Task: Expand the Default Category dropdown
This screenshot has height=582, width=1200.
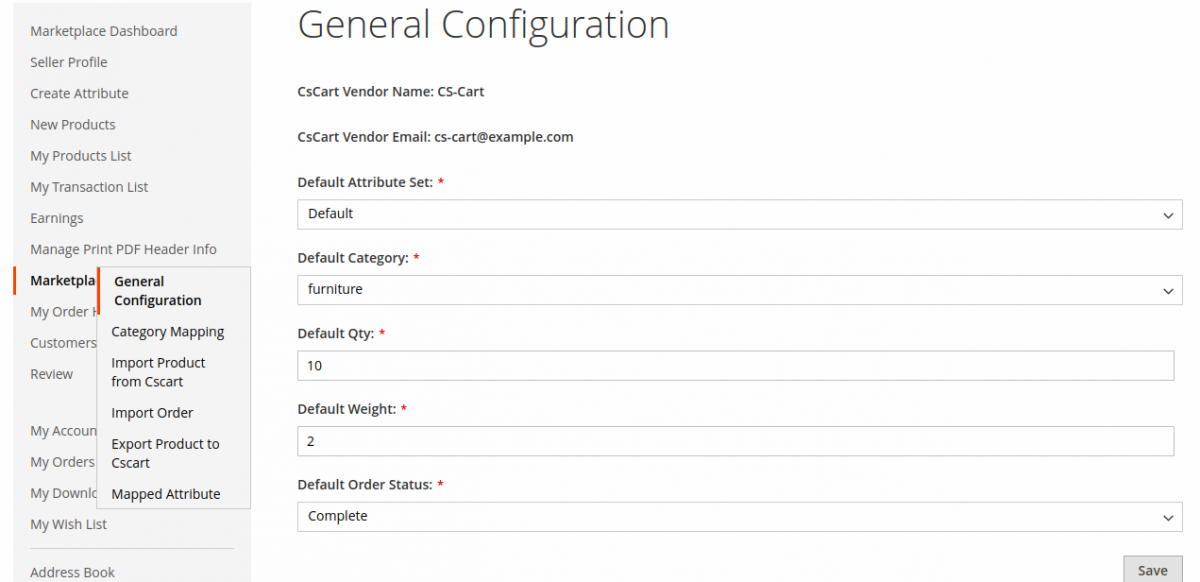Action: point(740,290)
